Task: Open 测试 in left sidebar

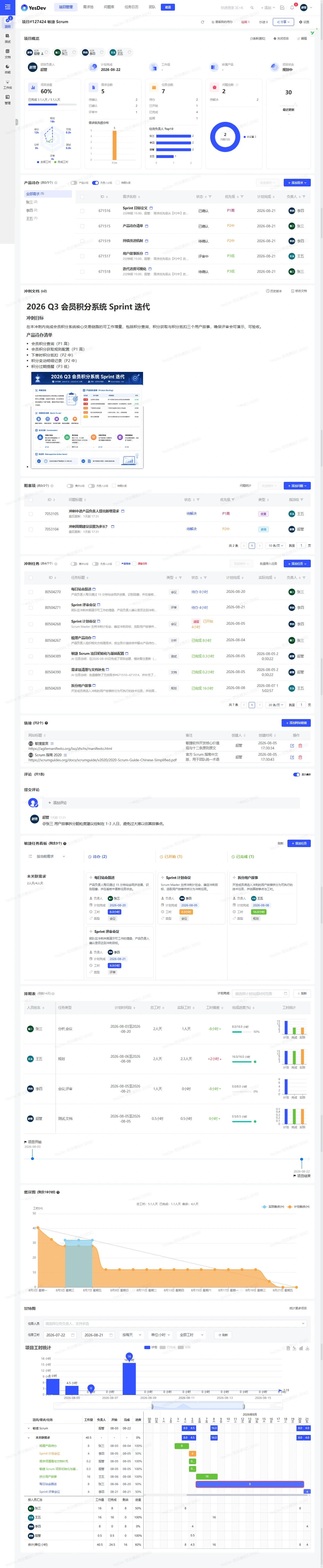Action: coord(7,38)
